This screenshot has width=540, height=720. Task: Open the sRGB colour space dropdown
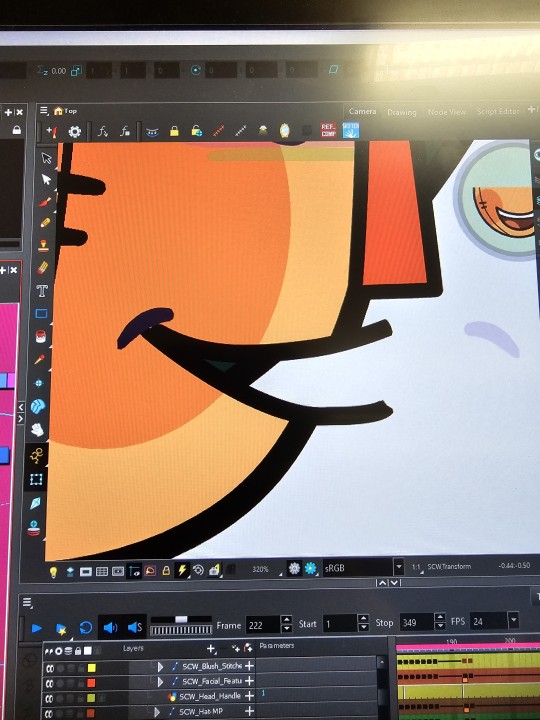click(399, 566)
